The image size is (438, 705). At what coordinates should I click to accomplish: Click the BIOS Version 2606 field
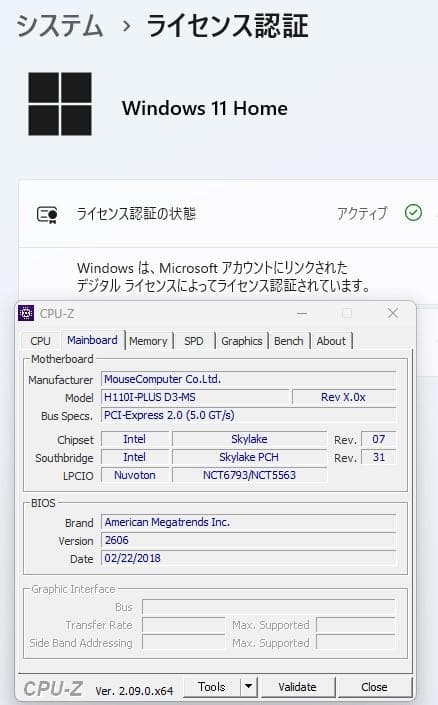[249, 540]
